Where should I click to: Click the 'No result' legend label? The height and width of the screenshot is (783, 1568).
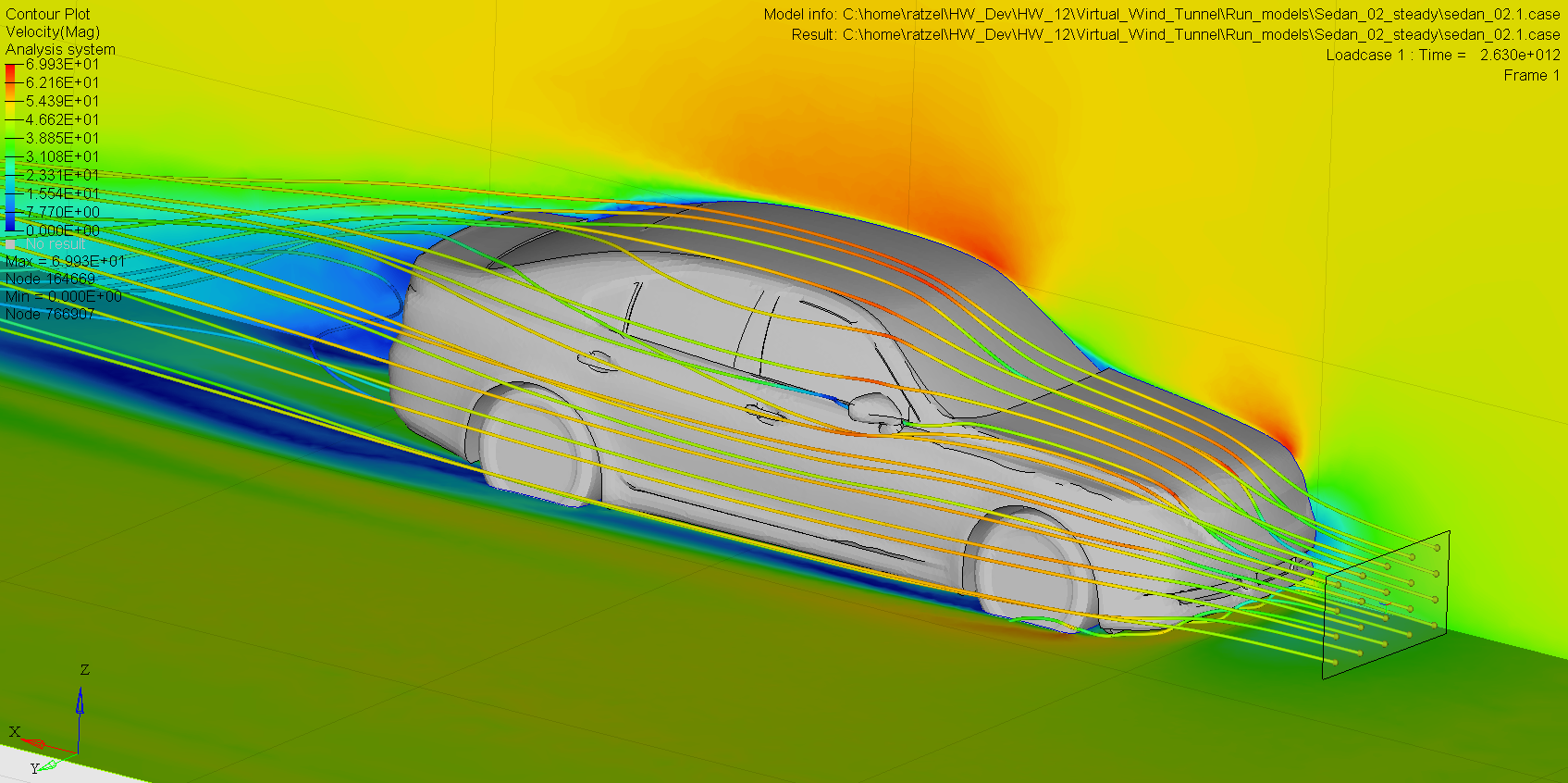[x=56, y=244]
